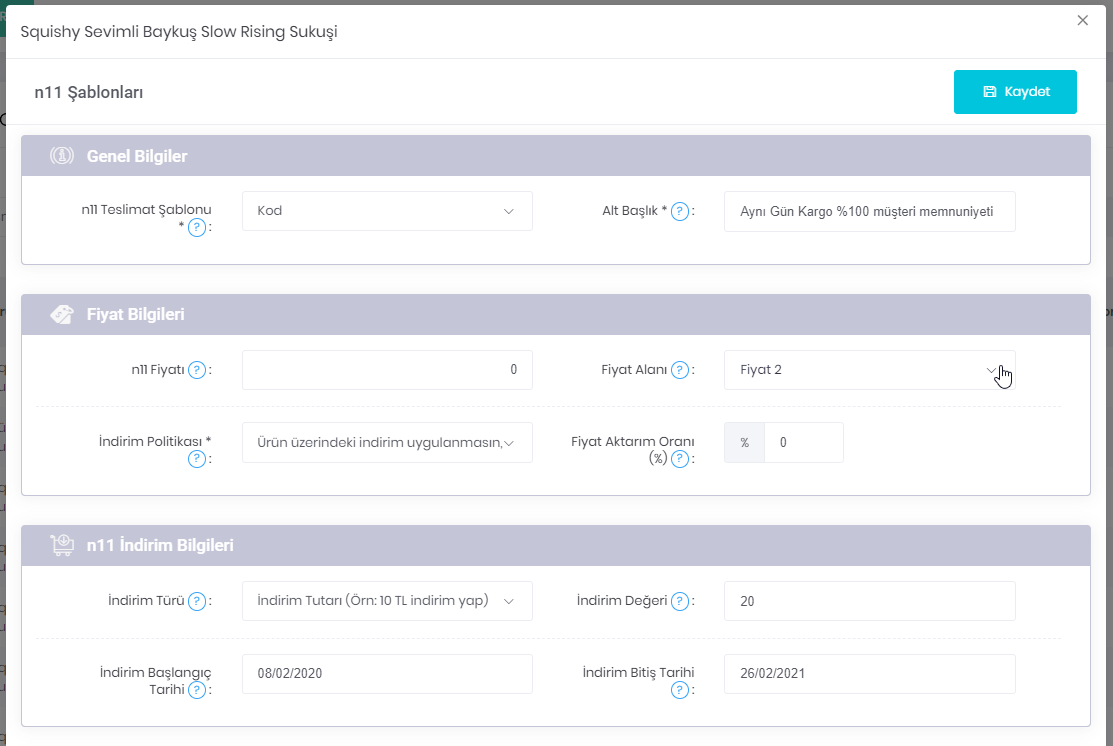Focus the n11 Fiyatı input field
The image size is (1113, 746).
387,370
